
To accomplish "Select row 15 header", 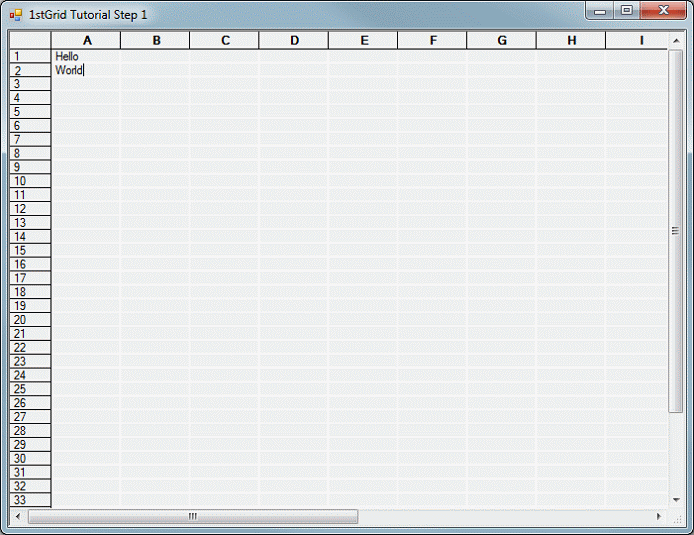I will (x=30, y=250).
